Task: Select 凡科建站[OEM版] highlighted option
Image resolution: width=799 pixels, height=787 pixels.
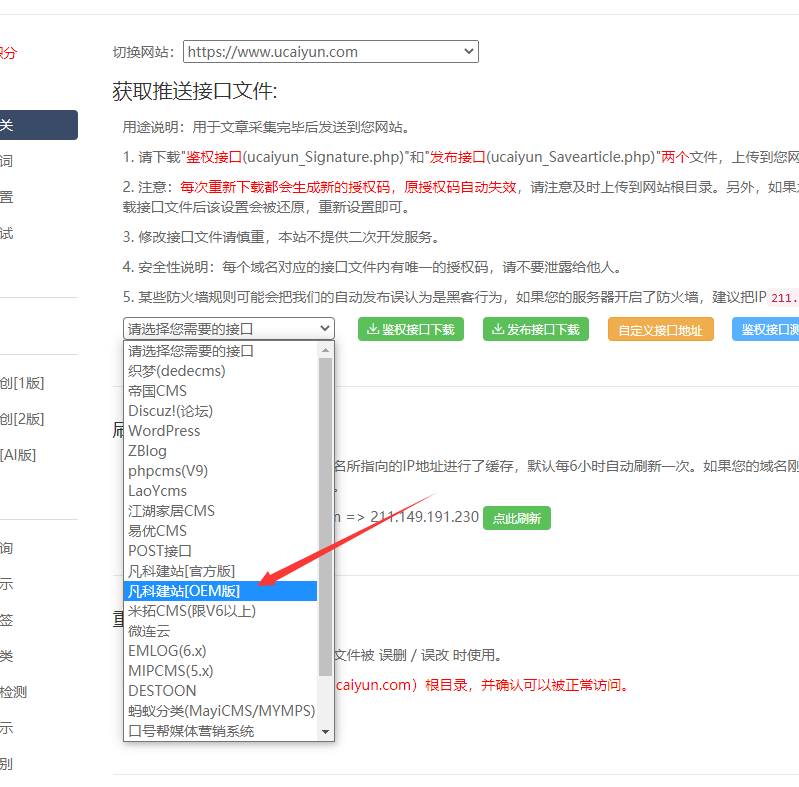Action: [x=184, y=591]
